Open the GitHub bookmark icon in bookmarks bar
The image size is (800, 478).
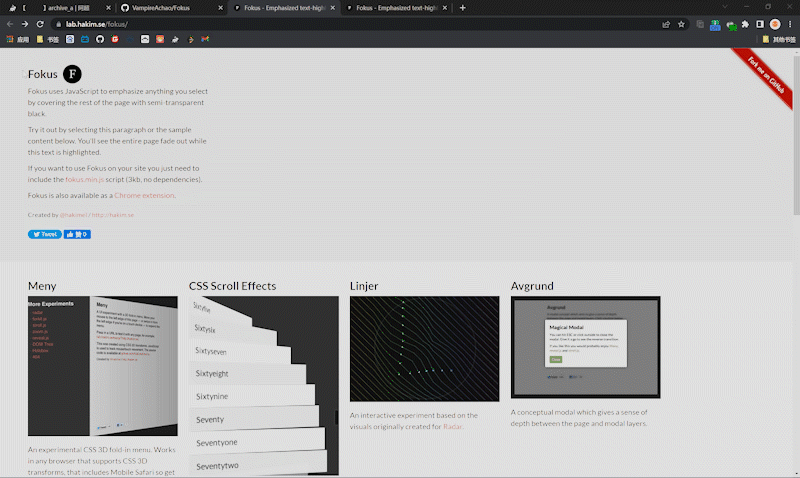tap(99, 39)
